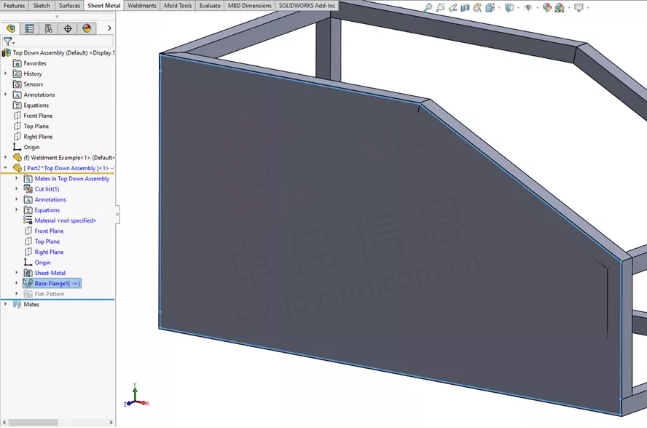The image size is (647, 428).
Task: Click Zoom to Area icon
Action: pyautogui.click(x=440, y=7)
